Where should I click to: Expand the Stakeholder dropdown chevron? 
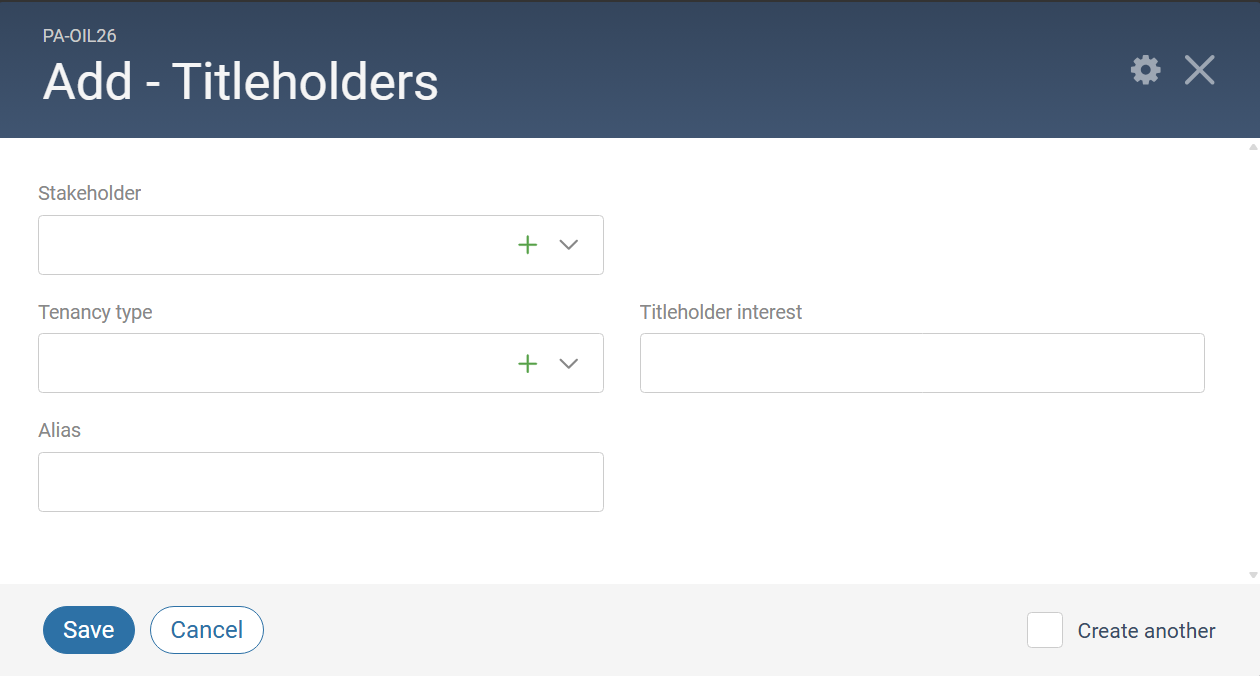pyautogui.click(x=569, y=245)
